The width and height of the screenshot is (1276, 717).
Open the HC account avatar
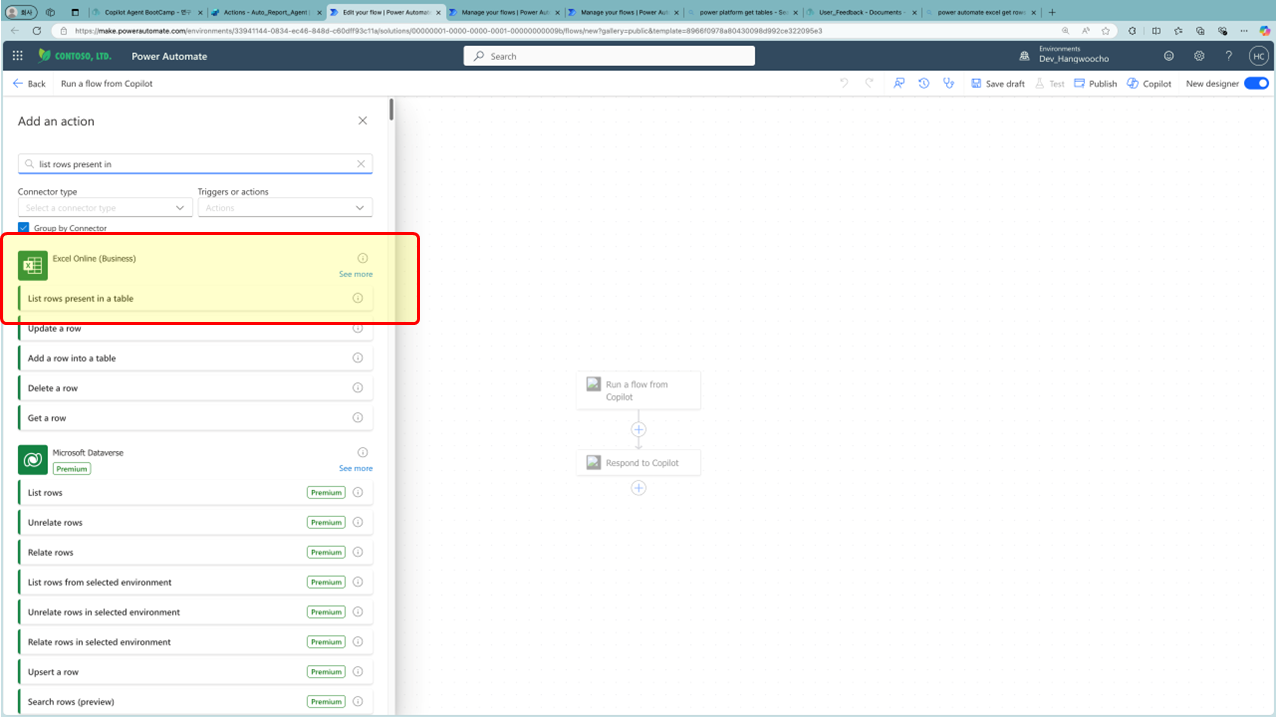[1258, 56]
